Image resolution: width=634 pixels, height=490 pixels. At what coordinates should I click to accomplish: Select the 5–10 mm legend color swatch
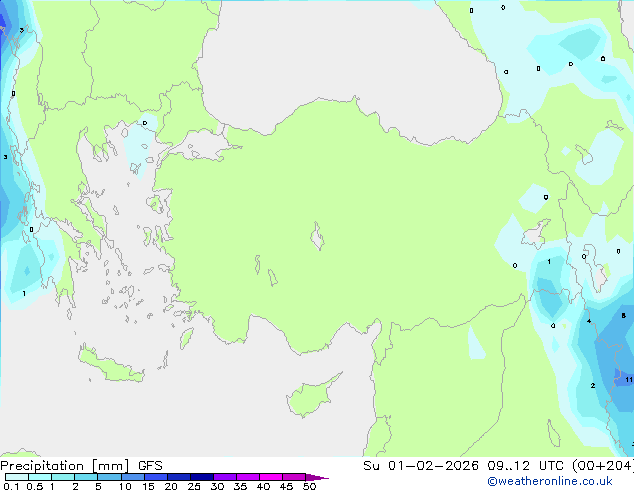[x=109, y=477]
